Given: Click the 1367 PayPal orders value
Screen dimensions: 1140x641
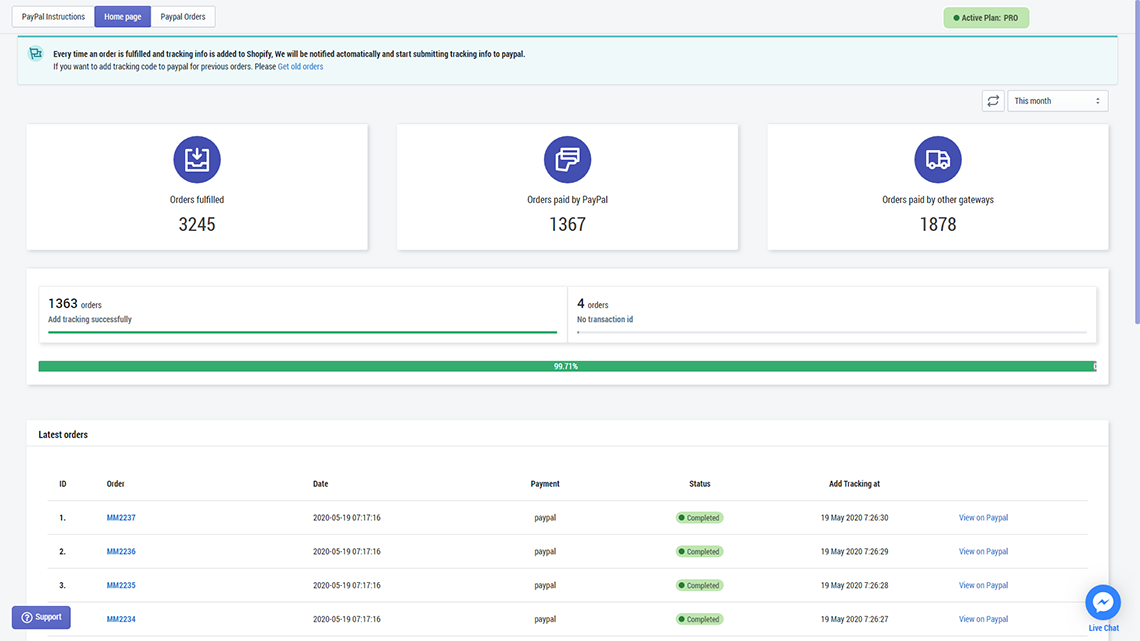Looking at the screenshot, I should click(567, 225).
